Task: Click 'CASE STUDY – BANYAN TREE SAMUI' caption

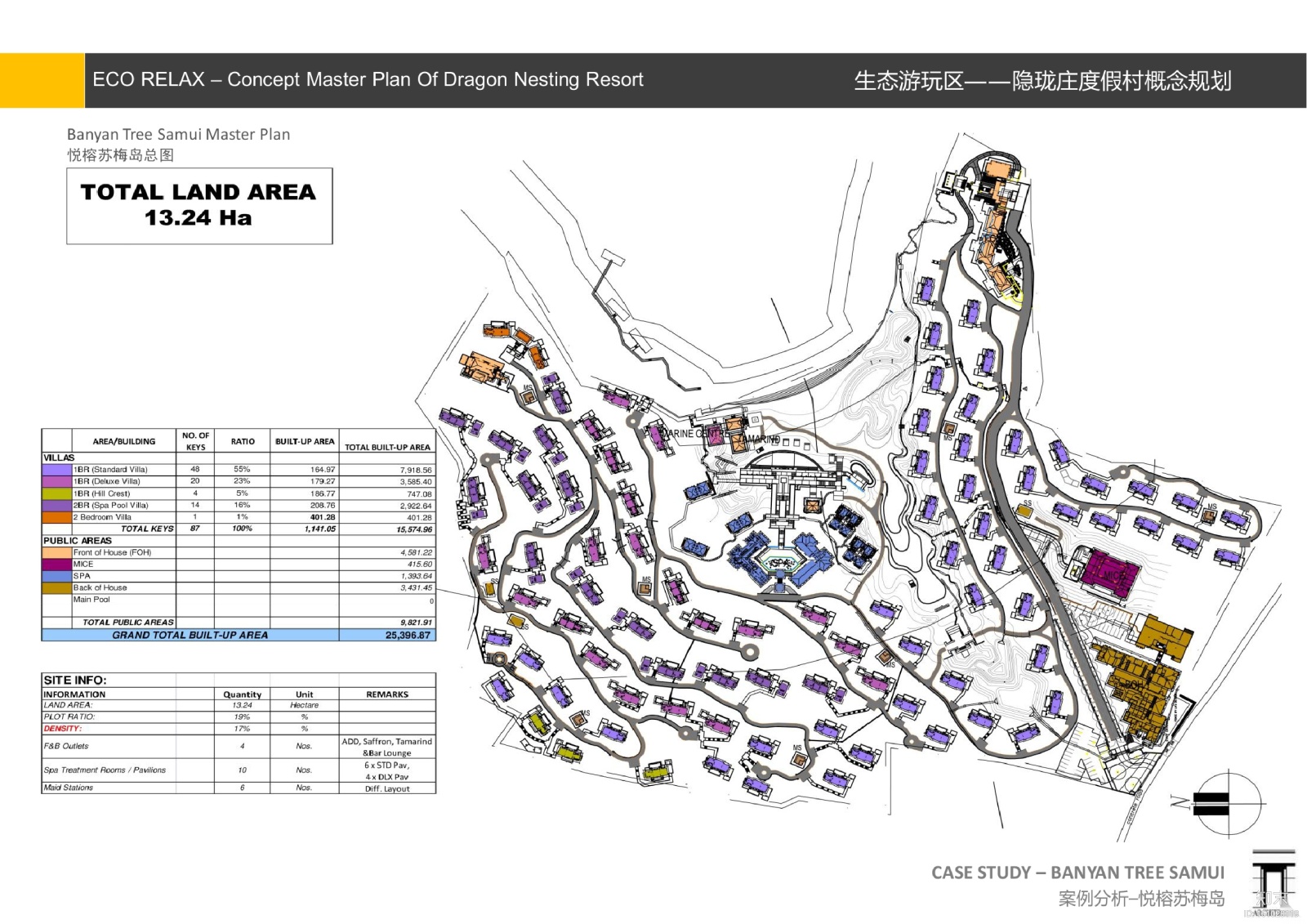Action: point(1077,873)
